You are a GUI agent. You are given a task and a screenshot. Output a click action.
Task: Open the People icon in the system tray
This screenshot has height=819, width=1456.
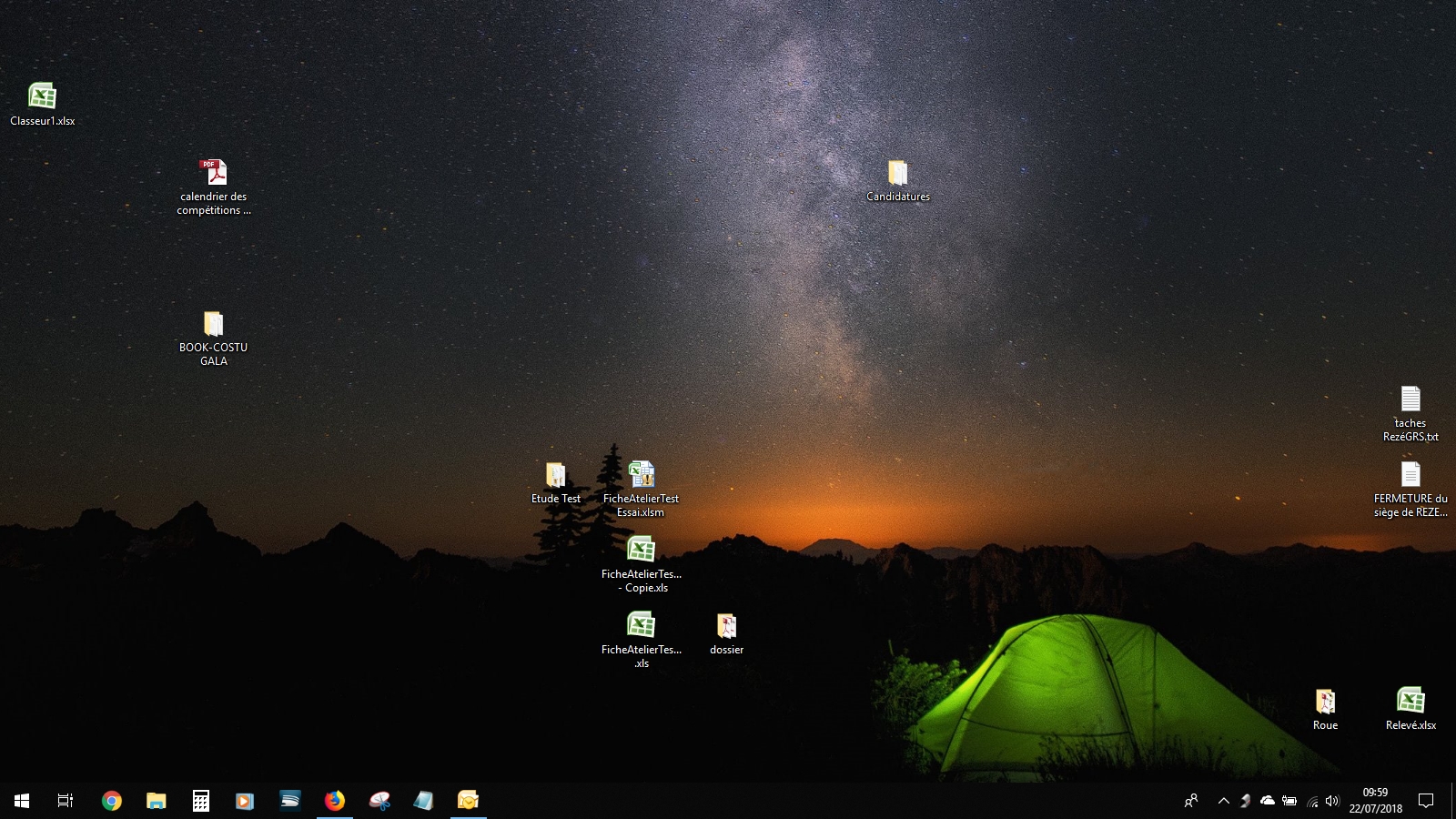pos(1190,801)
